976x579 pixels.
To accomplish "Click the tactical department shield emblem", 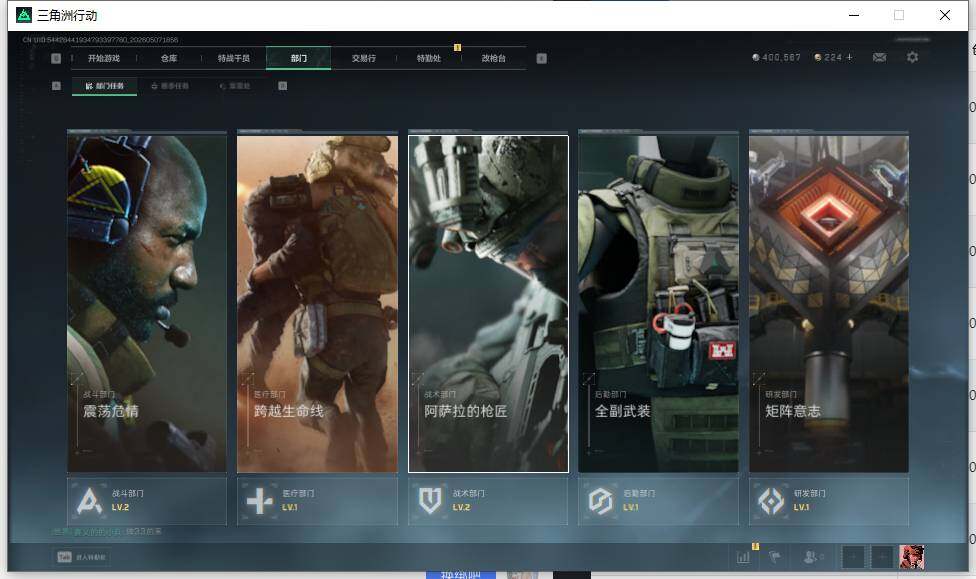I will (430, 501).
